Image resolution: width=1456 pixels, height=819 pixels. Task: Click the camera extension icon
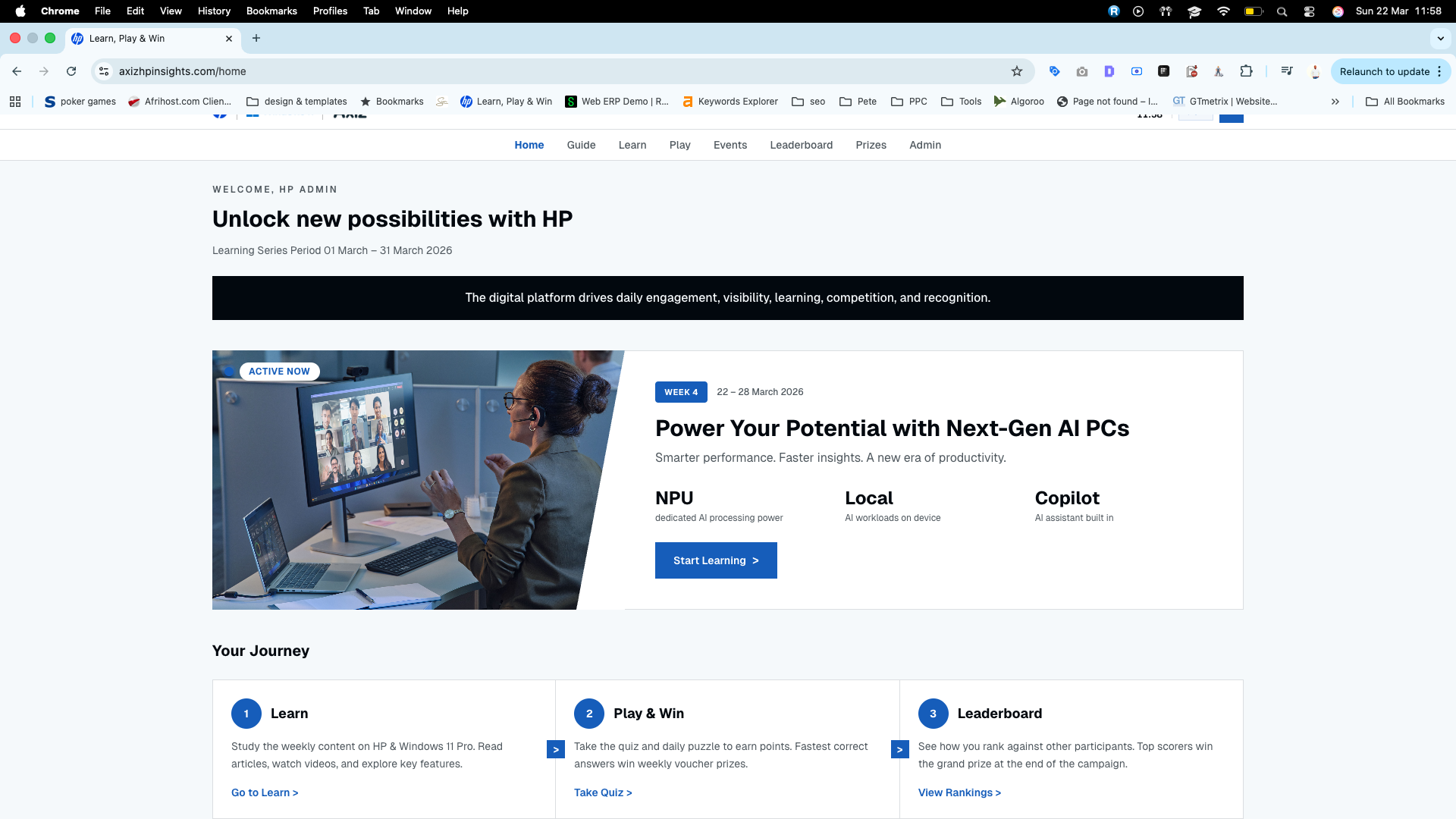point(1082,71)
